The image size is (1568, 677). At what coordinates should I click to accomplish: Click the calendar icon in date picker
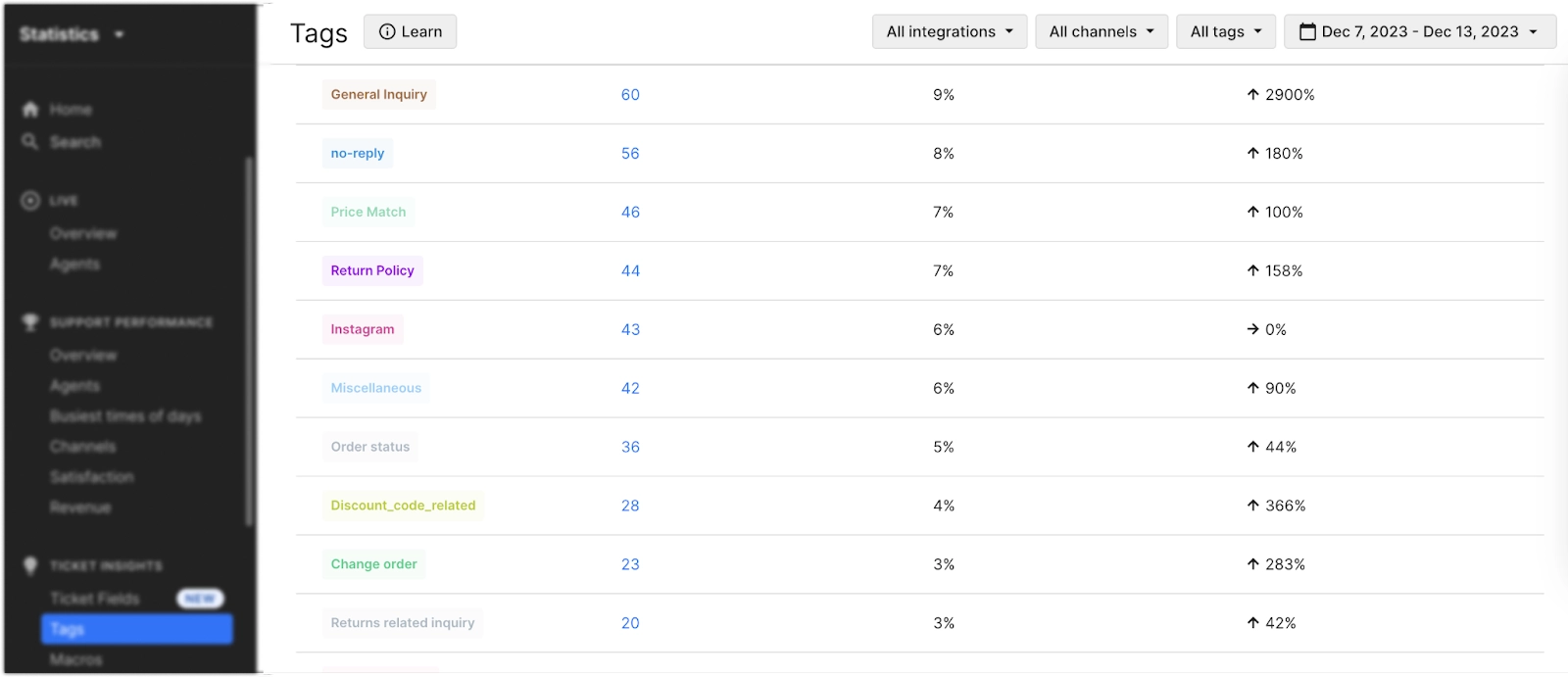click(x=1307, y=32)
